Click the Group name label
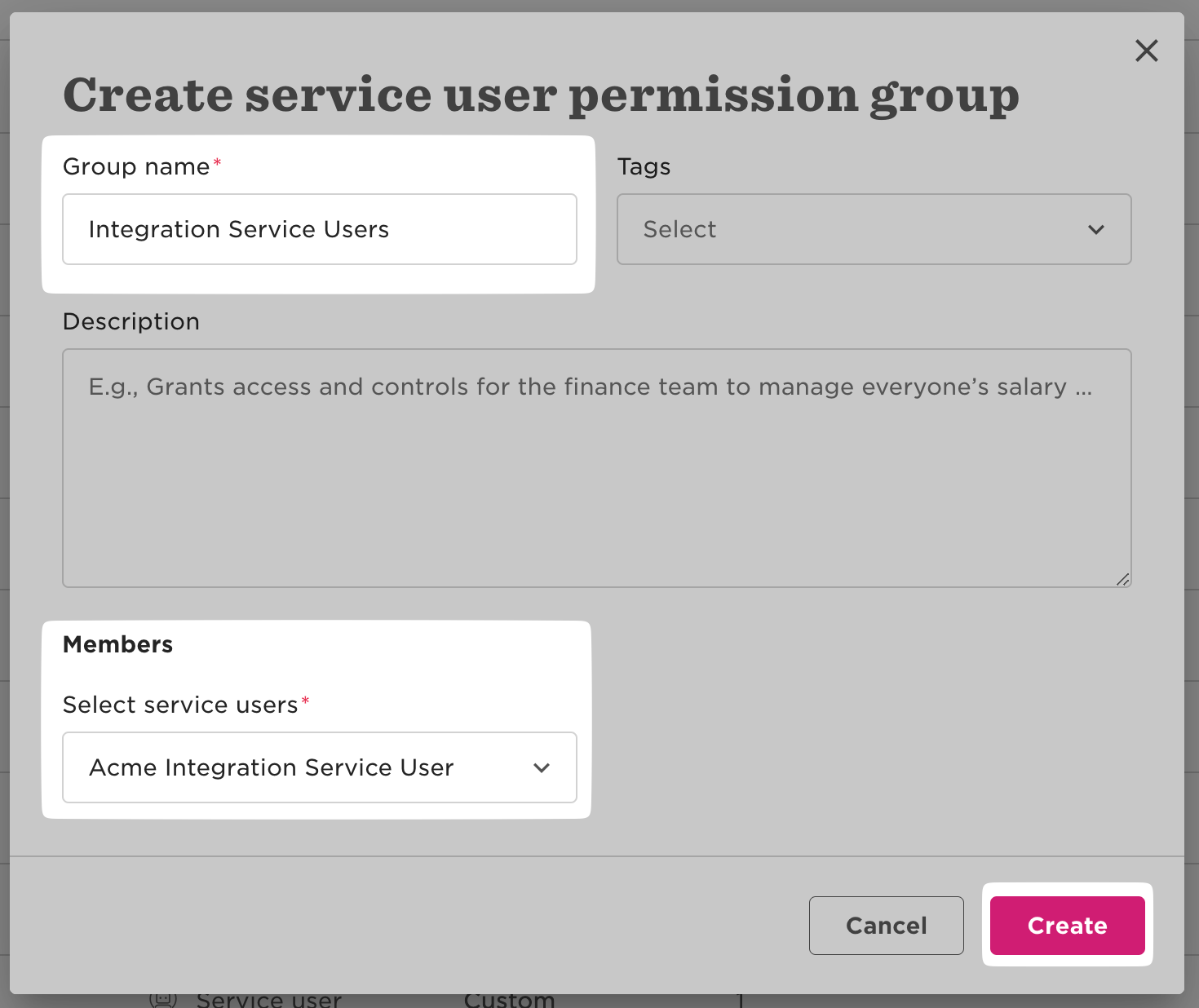The image size is (1199, 1008). click(136, 166)
